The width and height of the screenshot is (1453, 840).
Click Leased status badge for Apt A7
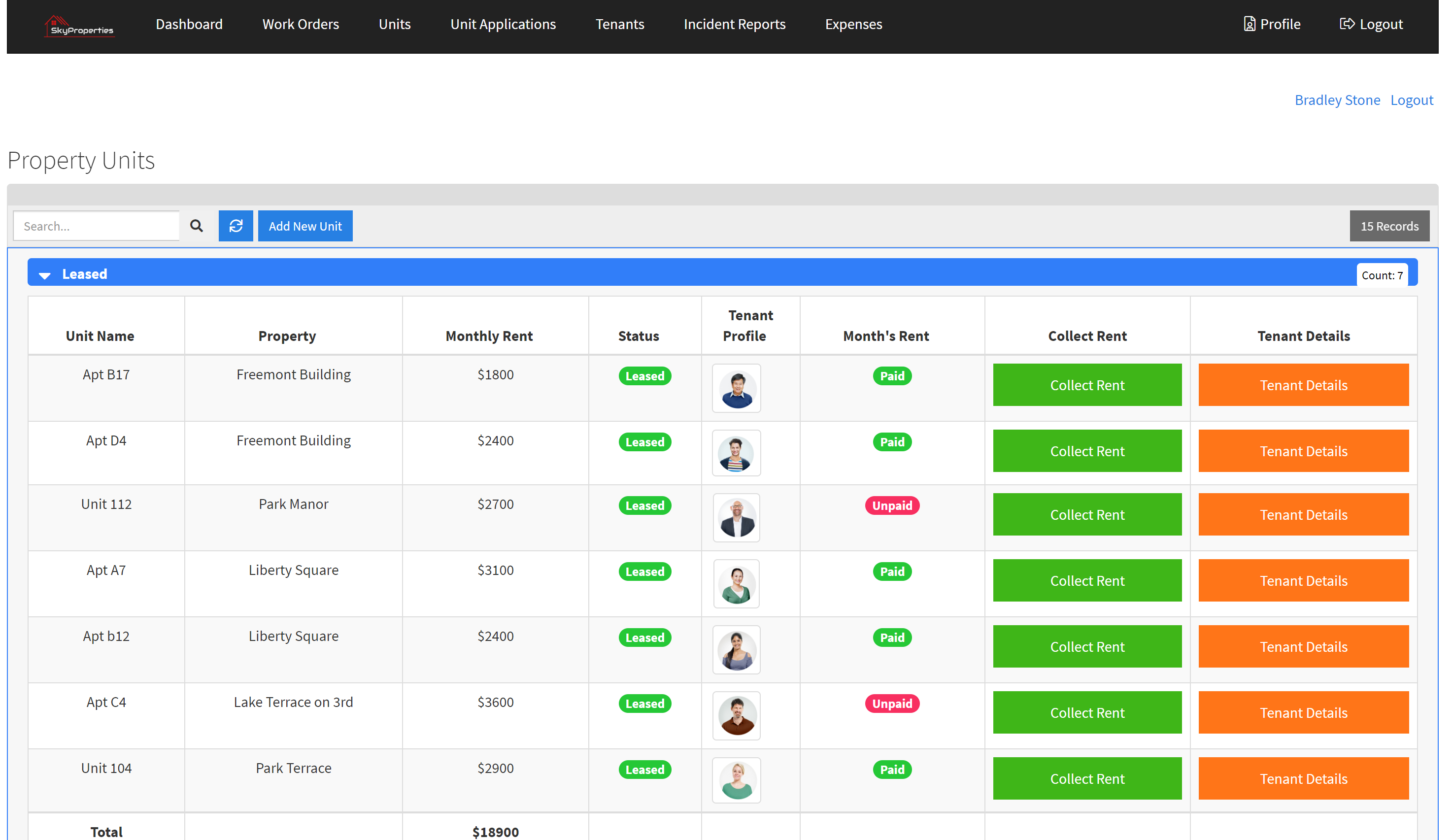(x=644, y=572)
